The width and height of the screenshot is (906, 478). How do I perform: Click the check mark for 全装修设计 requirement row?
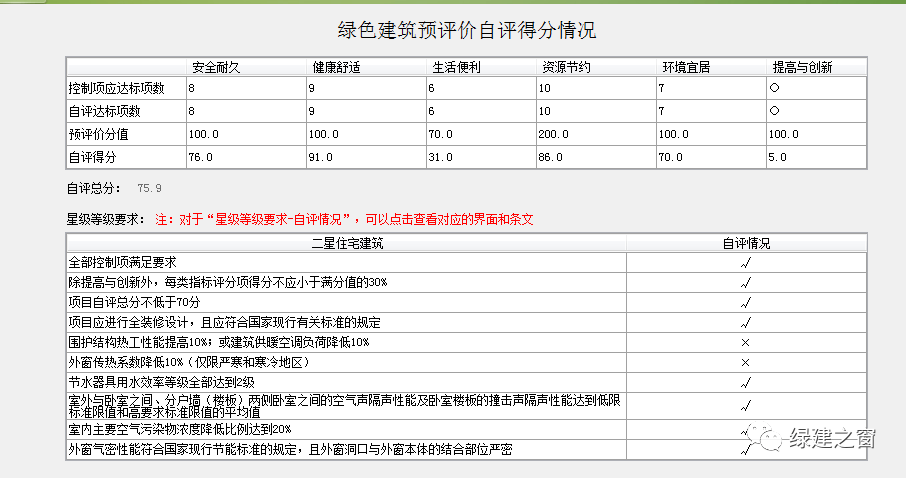[x=745, y=322]
